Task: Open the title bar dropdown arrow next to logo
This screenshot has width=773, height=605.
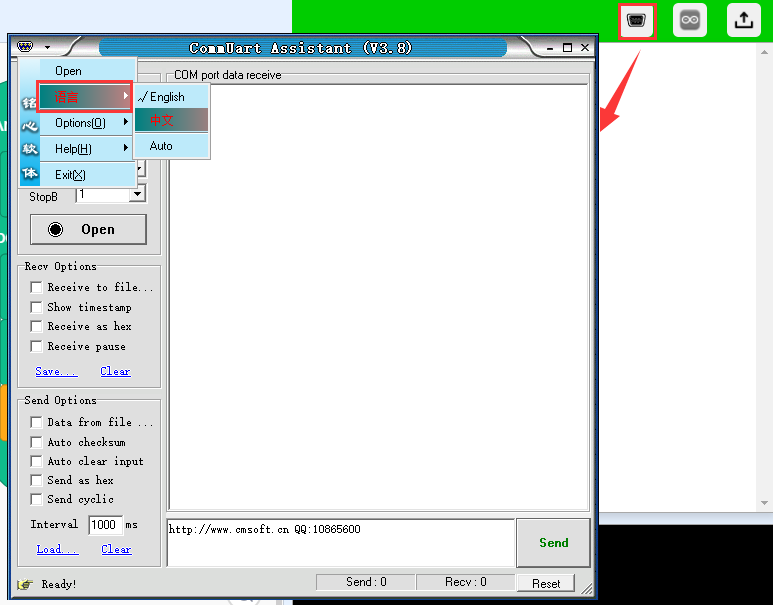Action: tap(47, 47)
